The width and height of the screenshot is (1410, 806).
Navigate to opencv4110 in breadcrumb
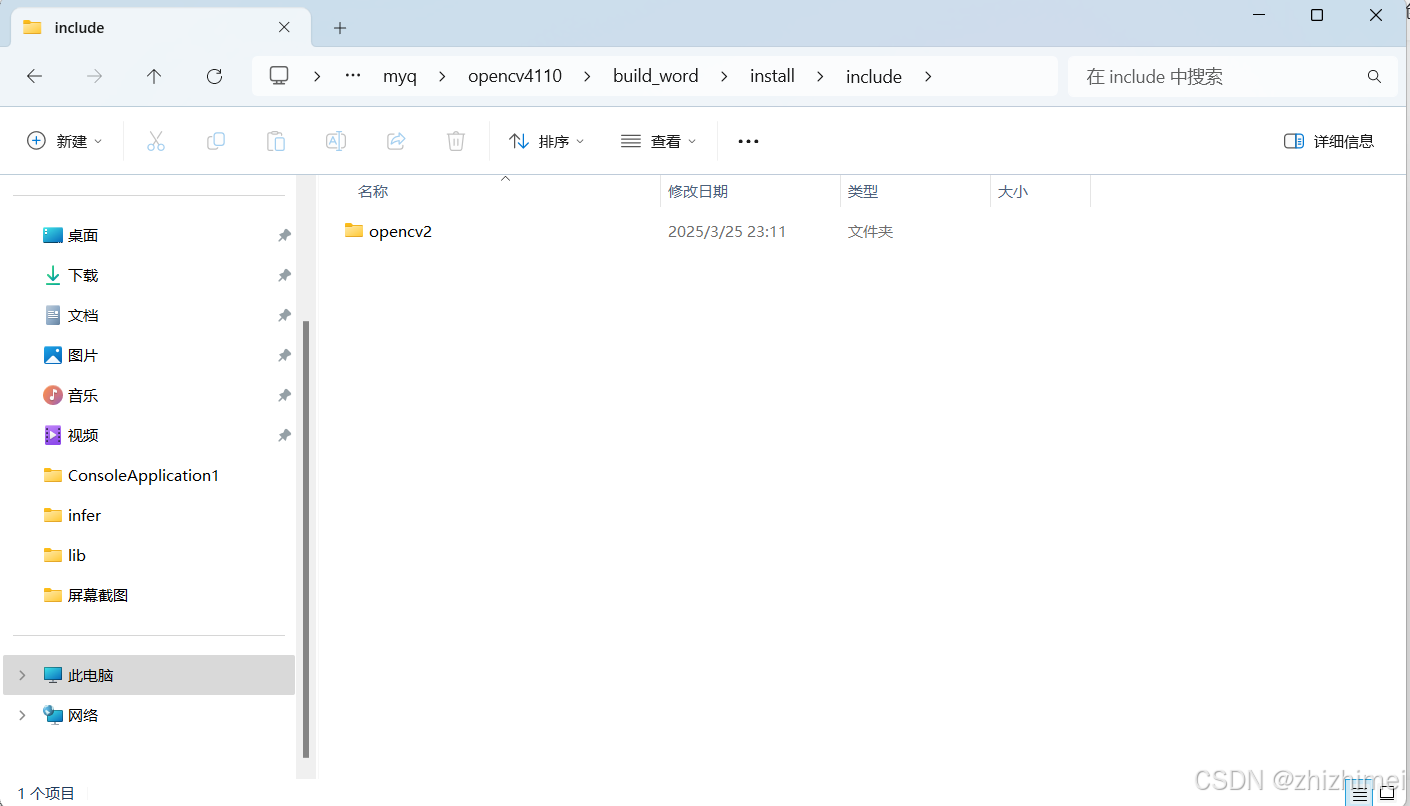click(515, 76)
